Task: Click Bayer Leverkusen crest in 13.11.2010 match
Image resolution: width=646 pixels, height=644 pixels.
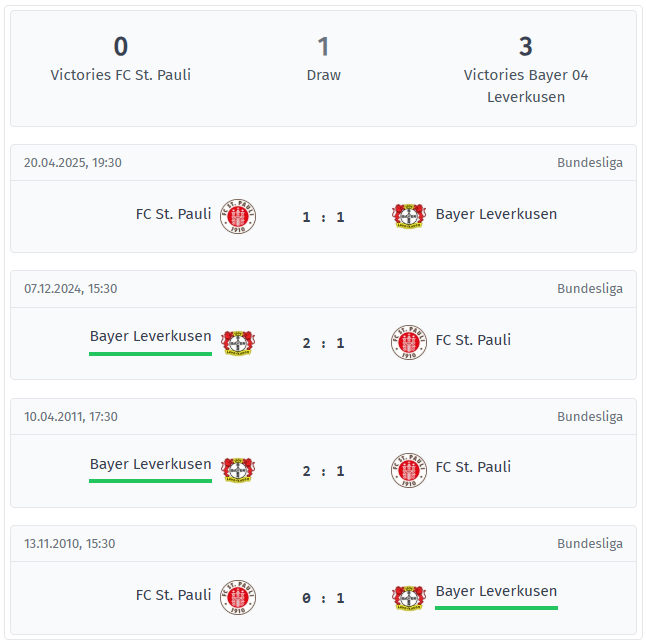Action: [x=409, y=597]
